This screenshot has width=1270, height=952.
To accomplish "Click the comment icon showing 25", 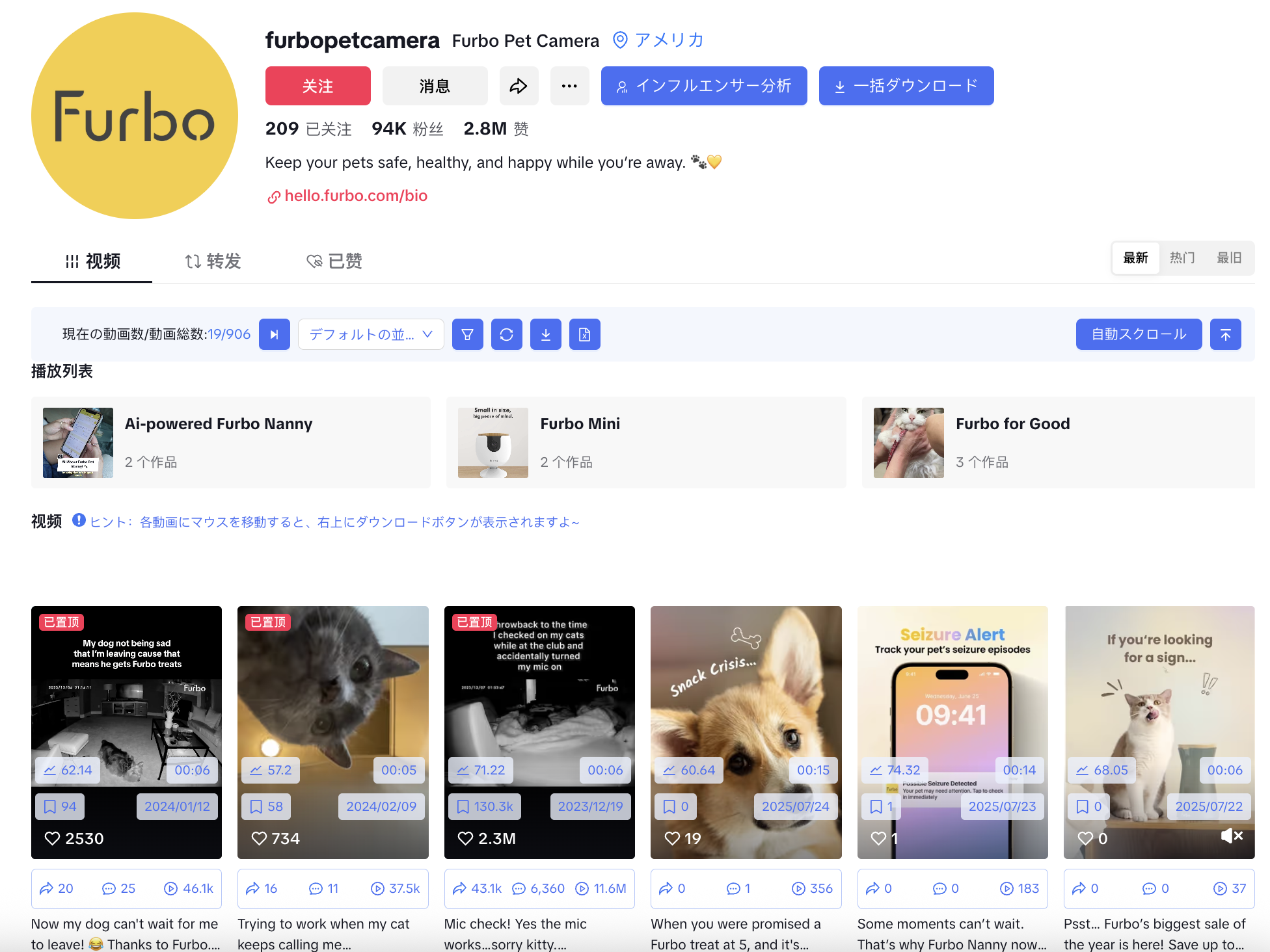I will click(x=109, y=888).
